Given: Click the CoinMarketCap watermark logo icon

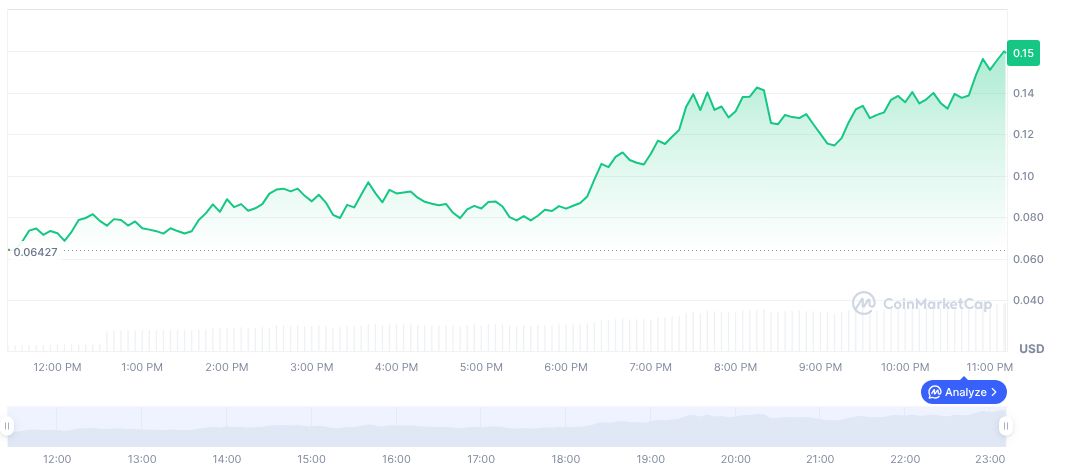Looking at the screenshot, I should point(864,303).
